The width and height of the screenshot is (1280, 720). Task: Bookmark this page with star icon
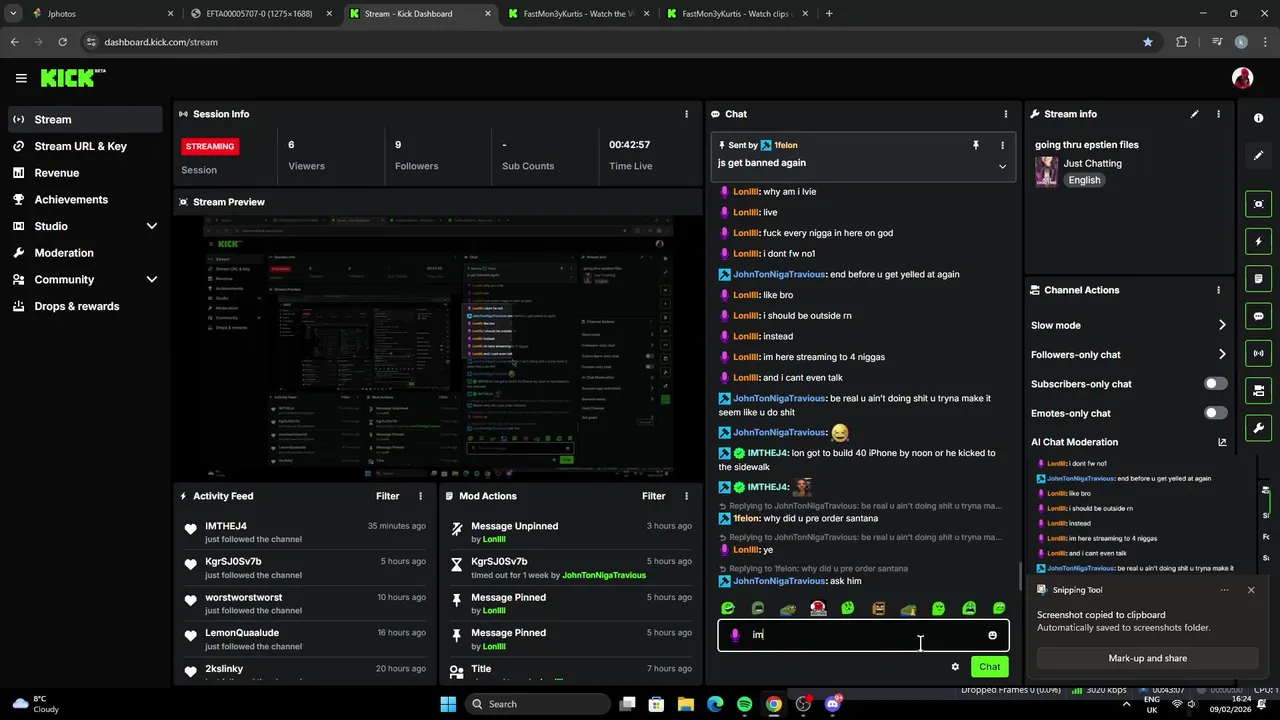click(x=1148, y=42)
